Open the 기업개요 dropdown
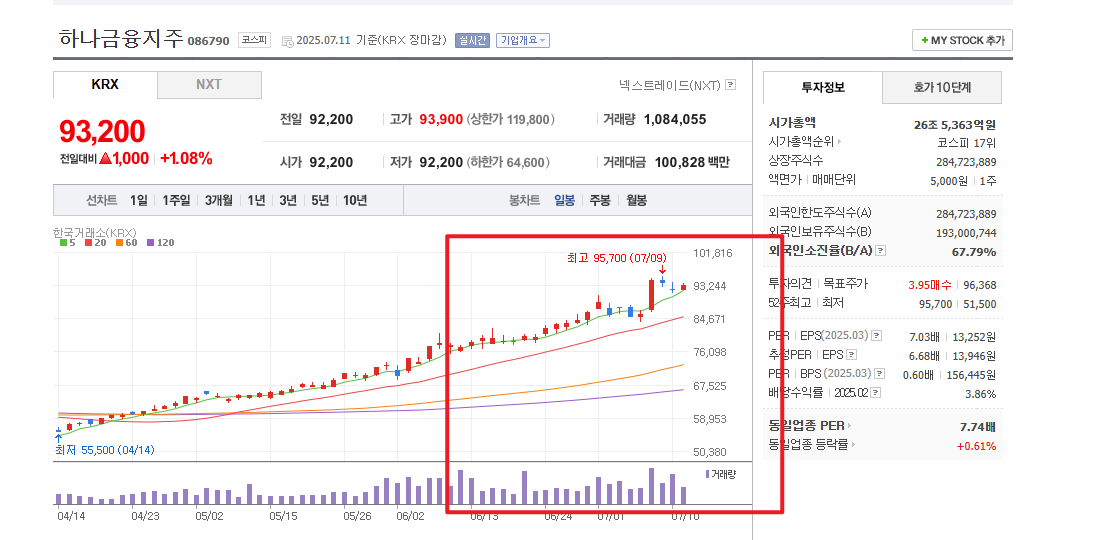Viewport: 1111px width, 540px height. [x=523, y=40]
